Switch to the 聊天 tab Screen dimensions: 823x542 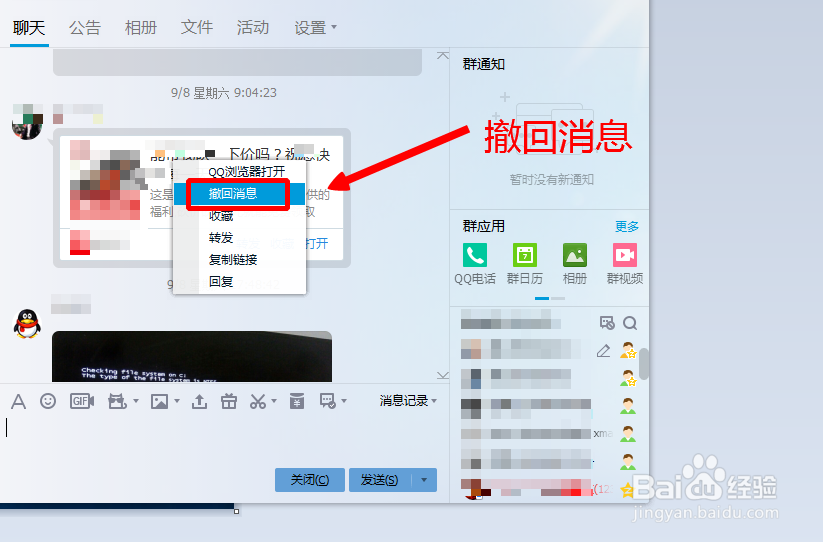pos(29,27)
